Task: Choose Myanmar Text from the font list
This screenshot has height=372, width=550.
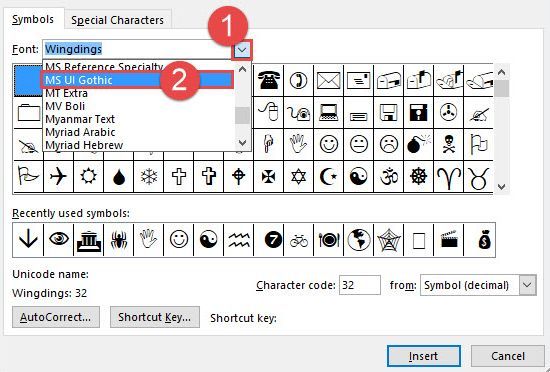Action: [x=138, y=119]
